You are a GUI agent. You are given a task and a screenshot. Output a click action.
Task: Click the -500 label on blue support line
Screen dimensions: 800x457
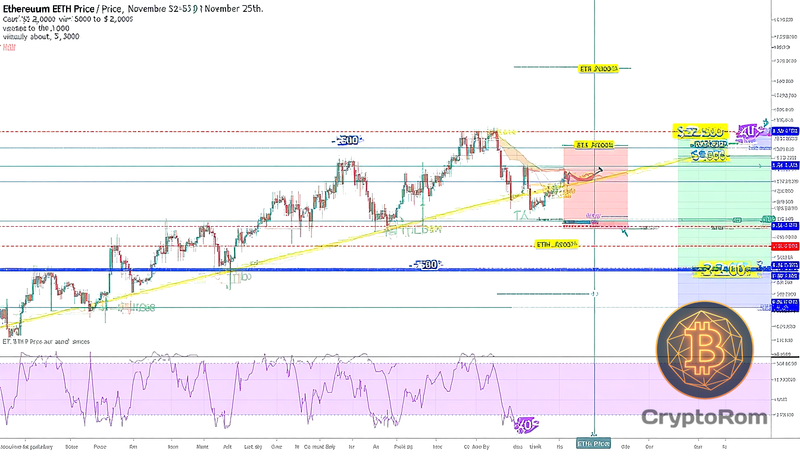click(x=426, y=265)
